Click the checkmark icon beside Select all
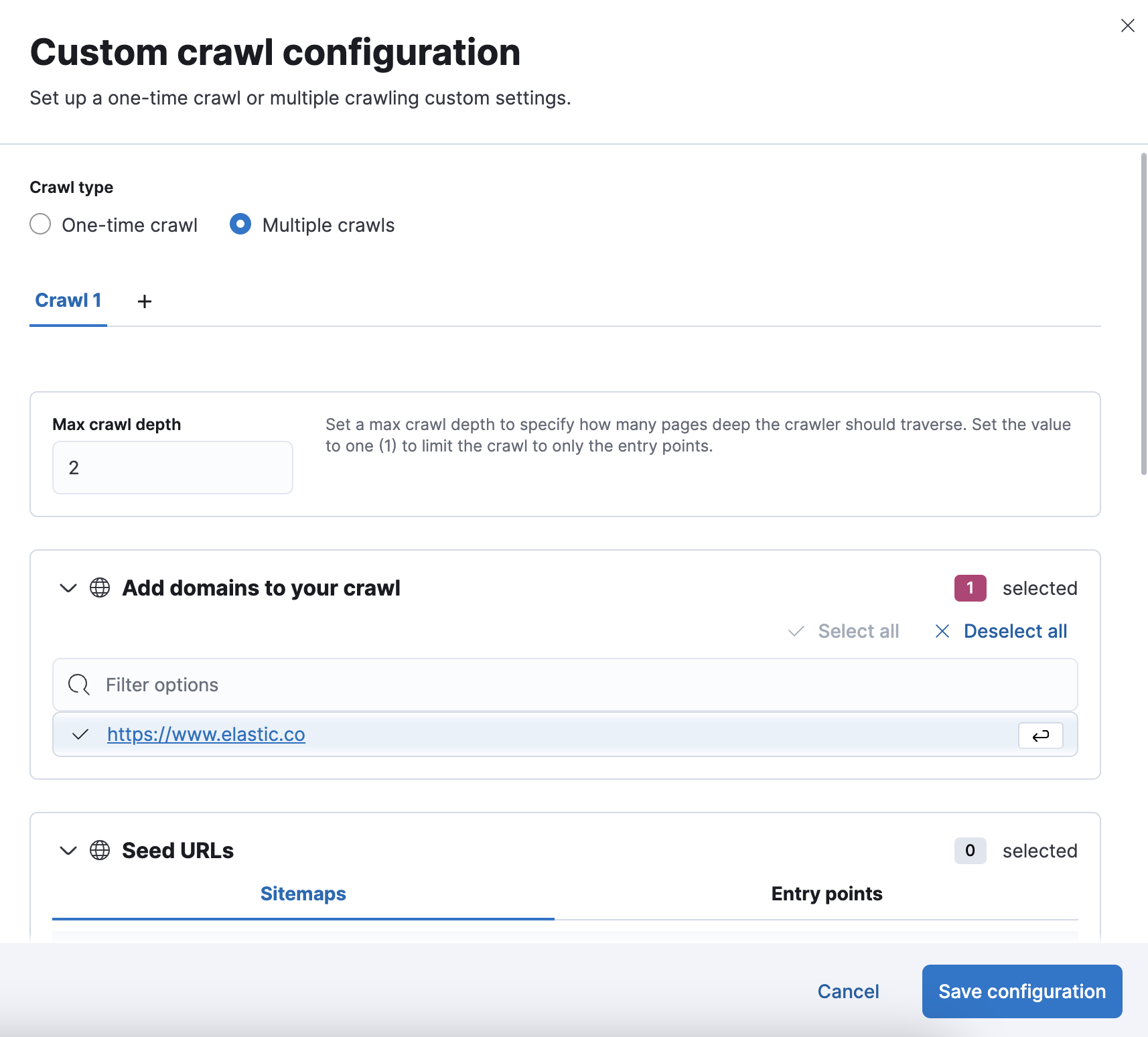The width and height of the screenshot is (1148, 1037). click(796, 630)
